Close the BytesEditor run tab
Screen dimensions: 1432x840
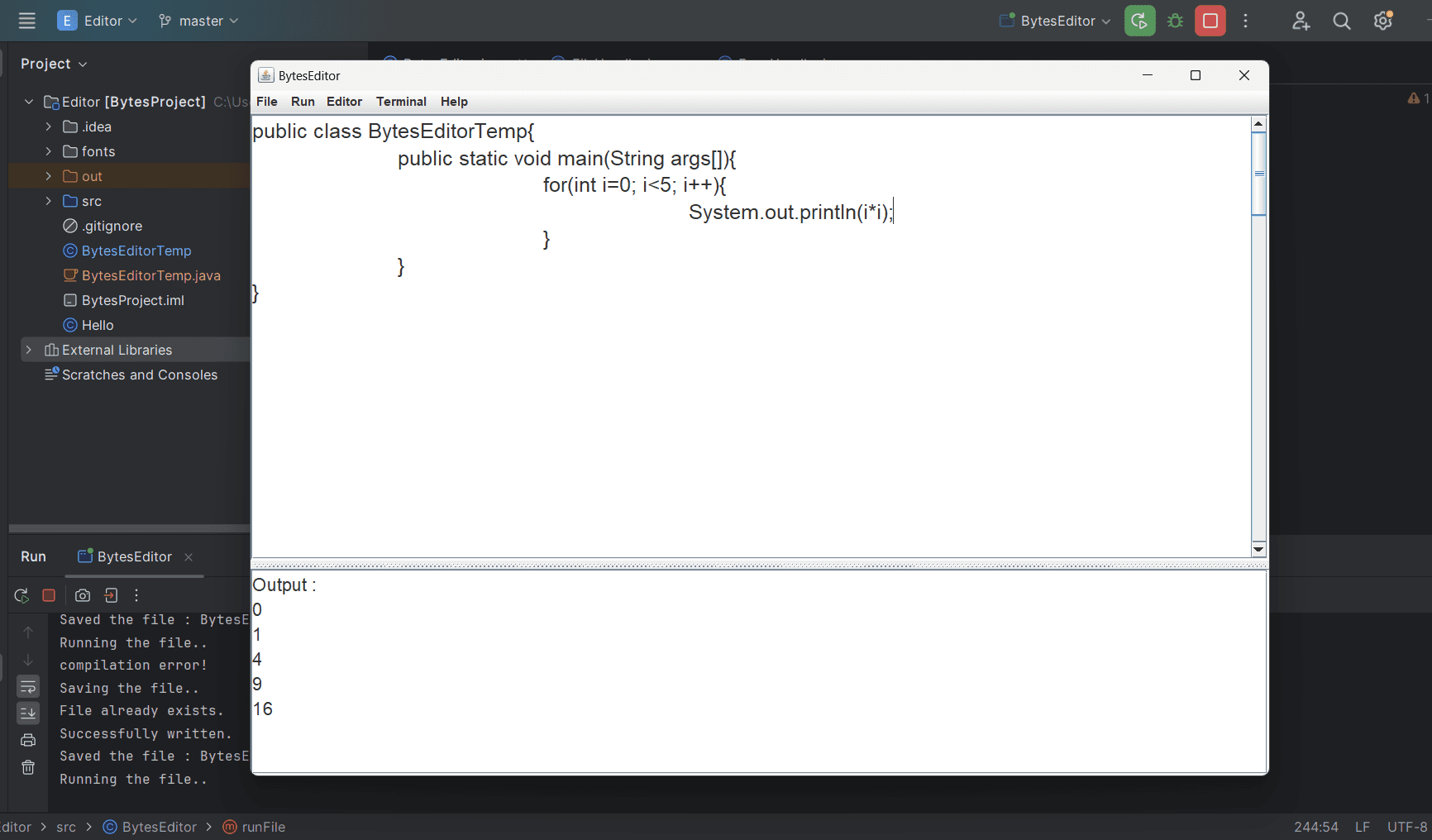pos(189,557)
